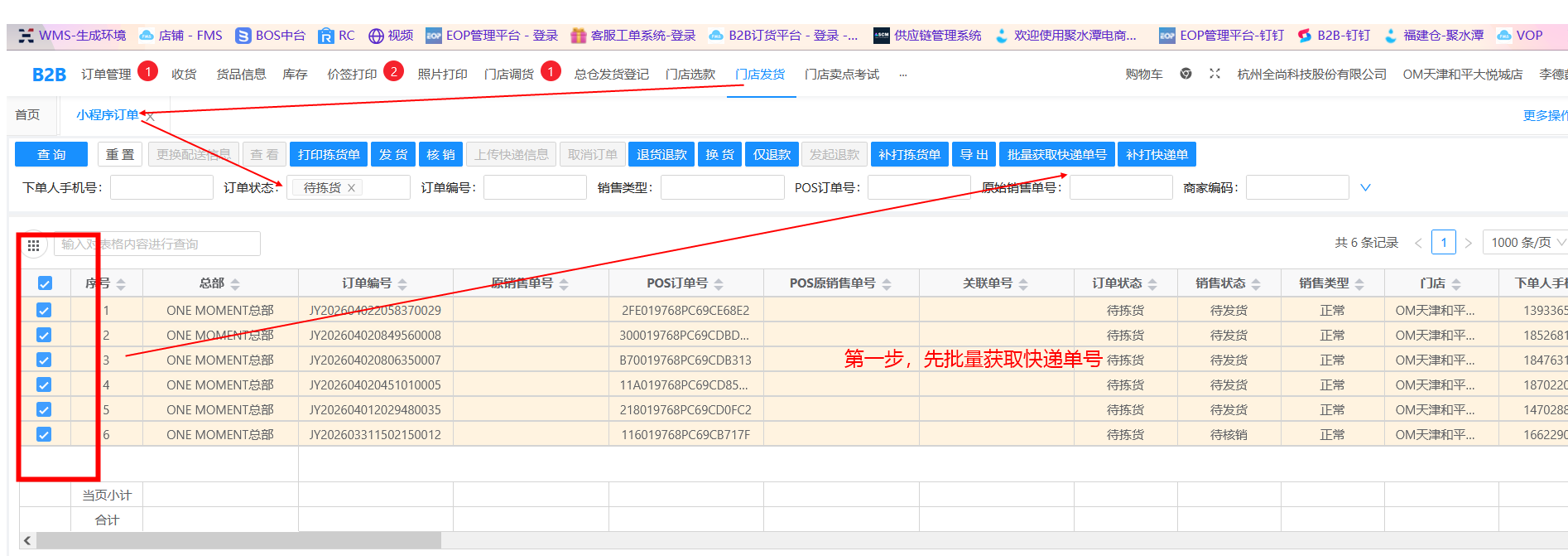Go to next page arrow
Image resolution: width=1568 pixels, height=556 pixels.
tap(1468, 243)
